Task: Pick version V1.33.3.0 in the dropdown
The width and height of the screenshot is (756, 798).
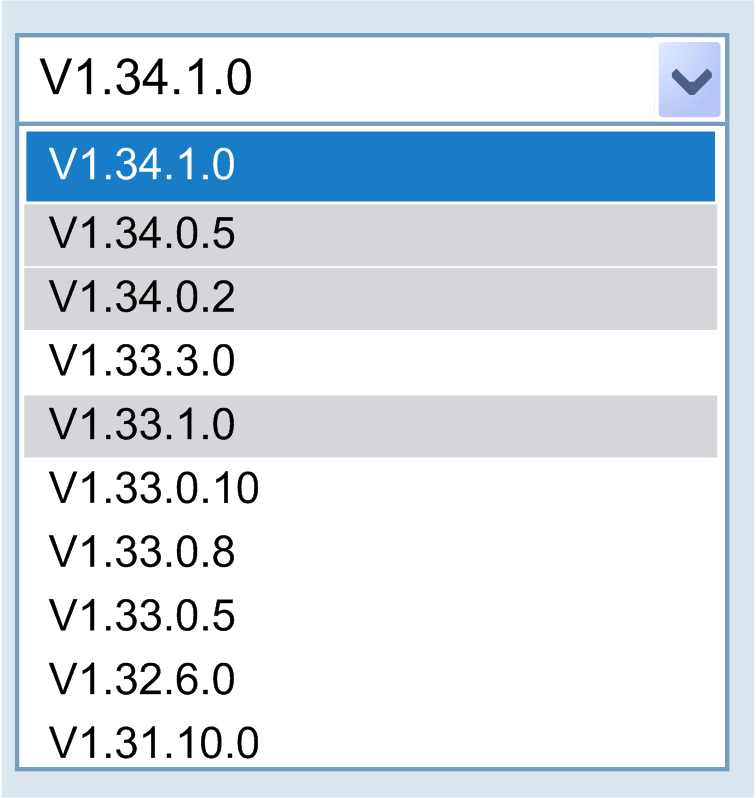Action: pos(370,362)
